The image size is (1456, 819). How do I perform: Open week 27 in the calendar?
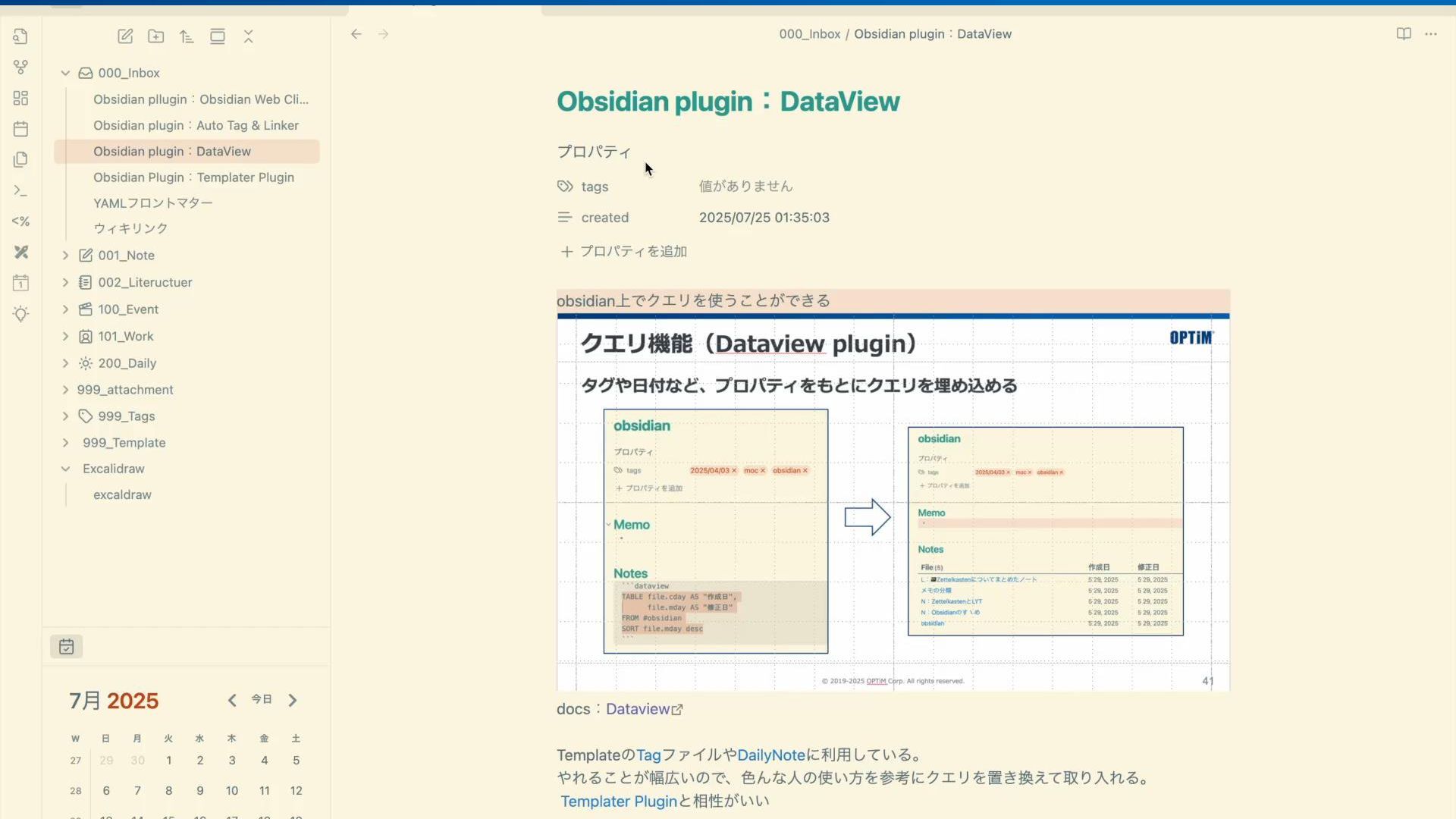coord(75,761)
